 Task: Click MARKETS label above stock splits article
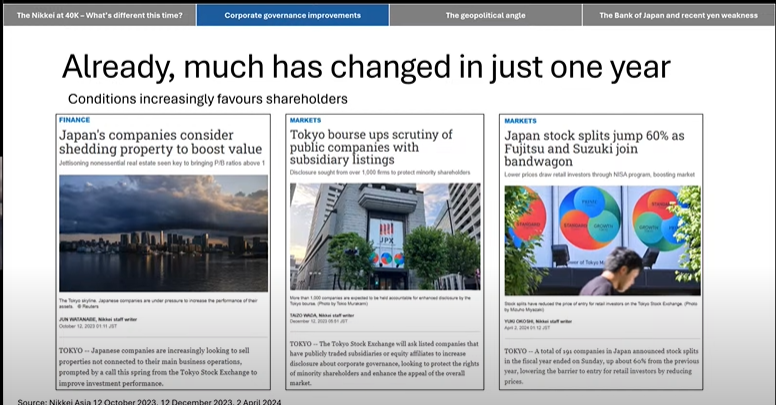pos(520,121)
